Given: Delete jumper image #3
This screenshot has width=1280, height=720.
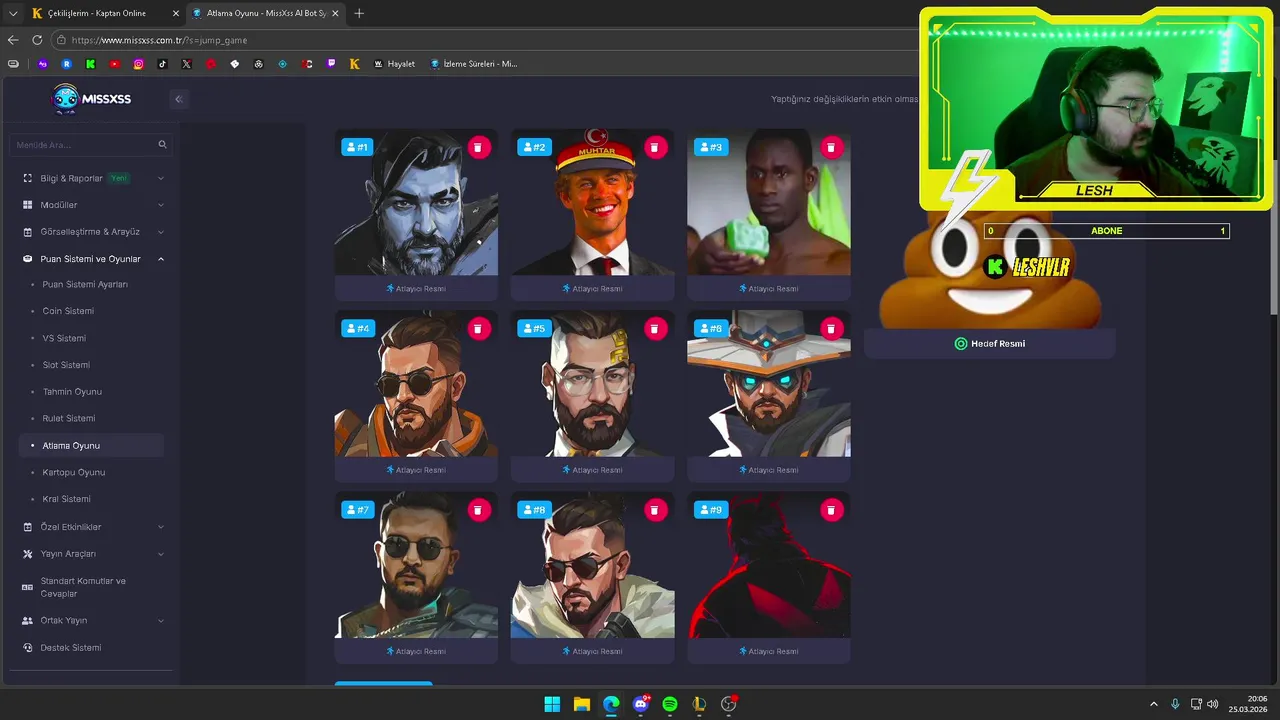Looking at the screenshot, I should tap(831, 147).
